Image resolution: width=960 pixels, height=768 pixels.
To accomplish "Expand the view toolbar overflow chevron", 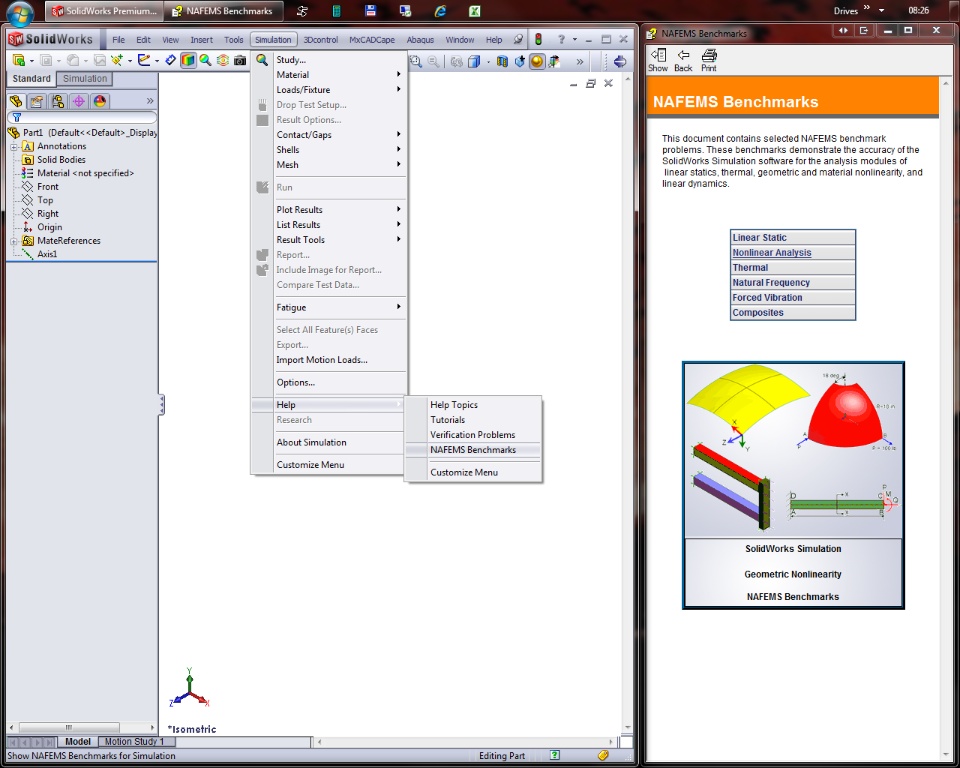I will [x=580, y=61].
